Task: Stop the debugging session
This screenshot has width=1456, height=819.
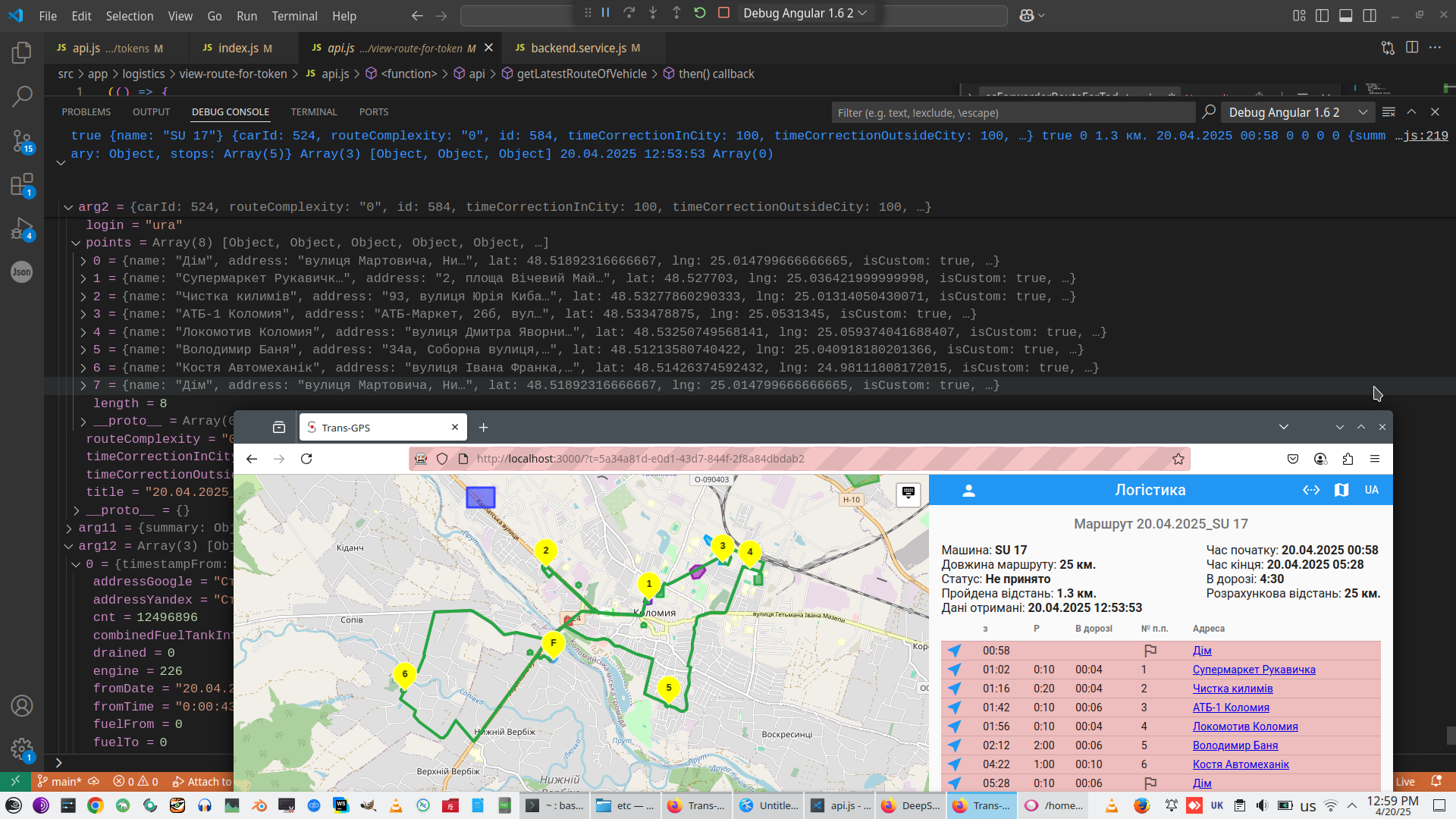Action: pos(723,13)
